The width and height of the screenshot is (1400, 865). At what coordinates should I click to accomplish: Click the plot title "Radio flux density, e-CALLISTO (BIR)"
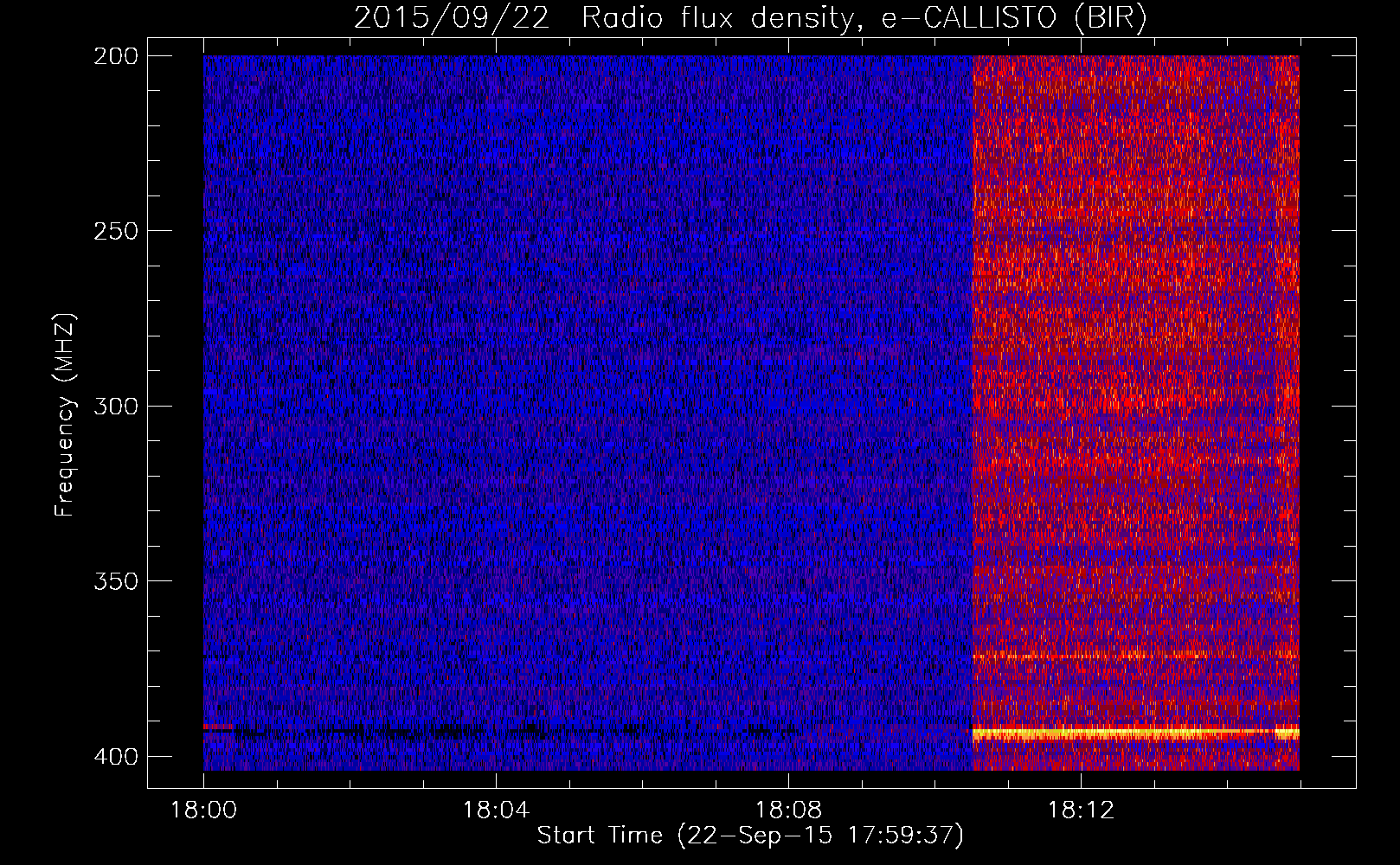click(x=864, y=18)
